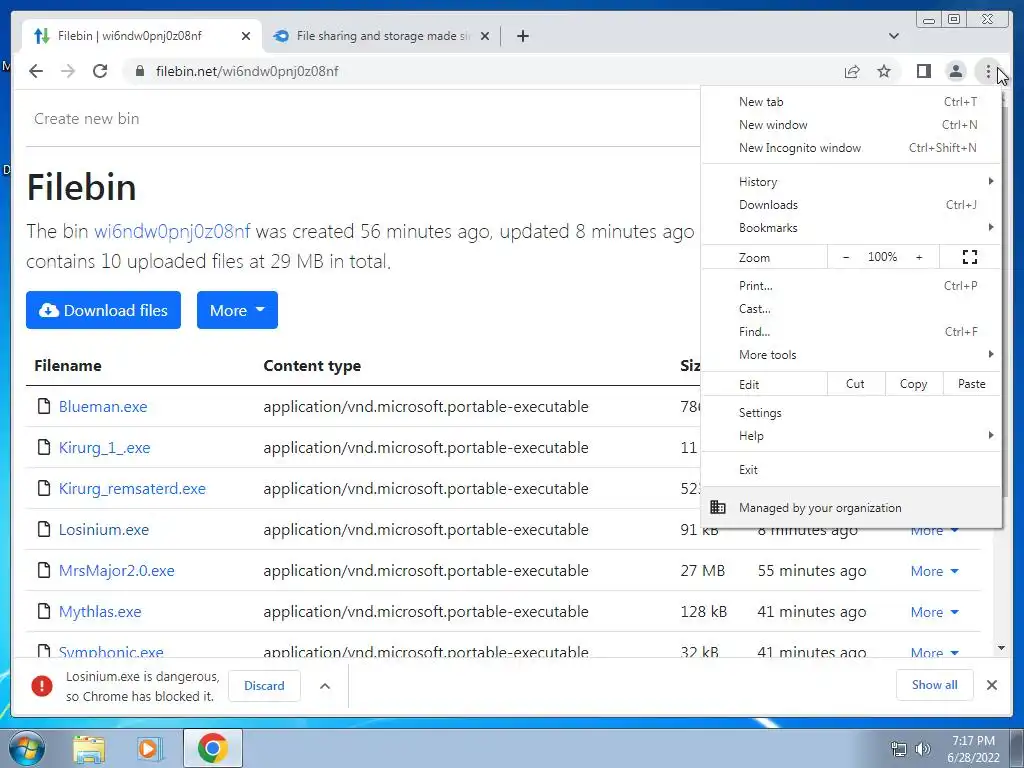Open the Losinium.exe file link
The width and height of the screenshot is (1024, 768).
click(x=104, y=530)
